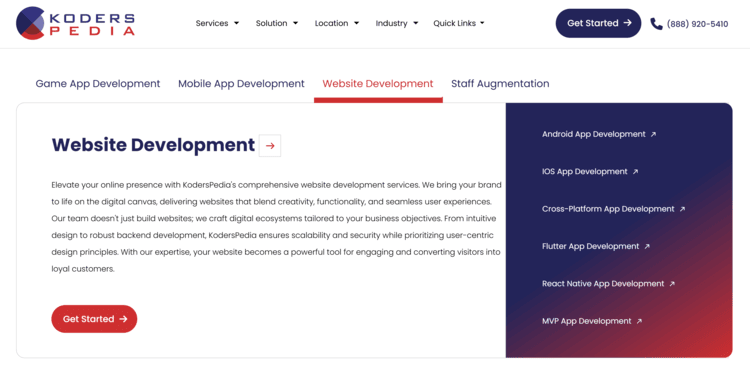The image size is (750, 372).
Task: Click the external arrow beside IOS App Development
Action: coord(635,172)
